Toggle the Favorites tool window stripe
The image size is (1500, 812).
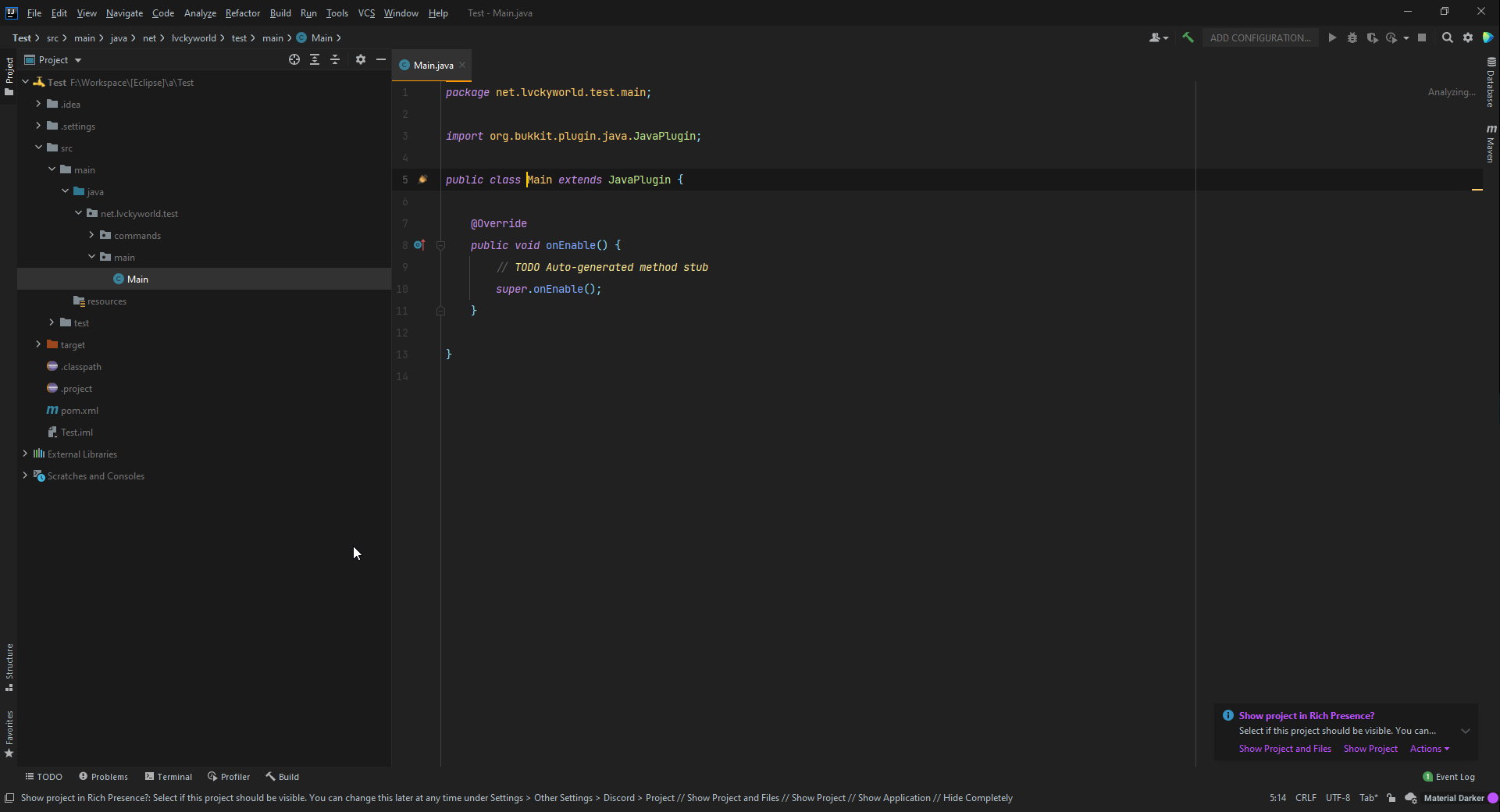point(9,734)
